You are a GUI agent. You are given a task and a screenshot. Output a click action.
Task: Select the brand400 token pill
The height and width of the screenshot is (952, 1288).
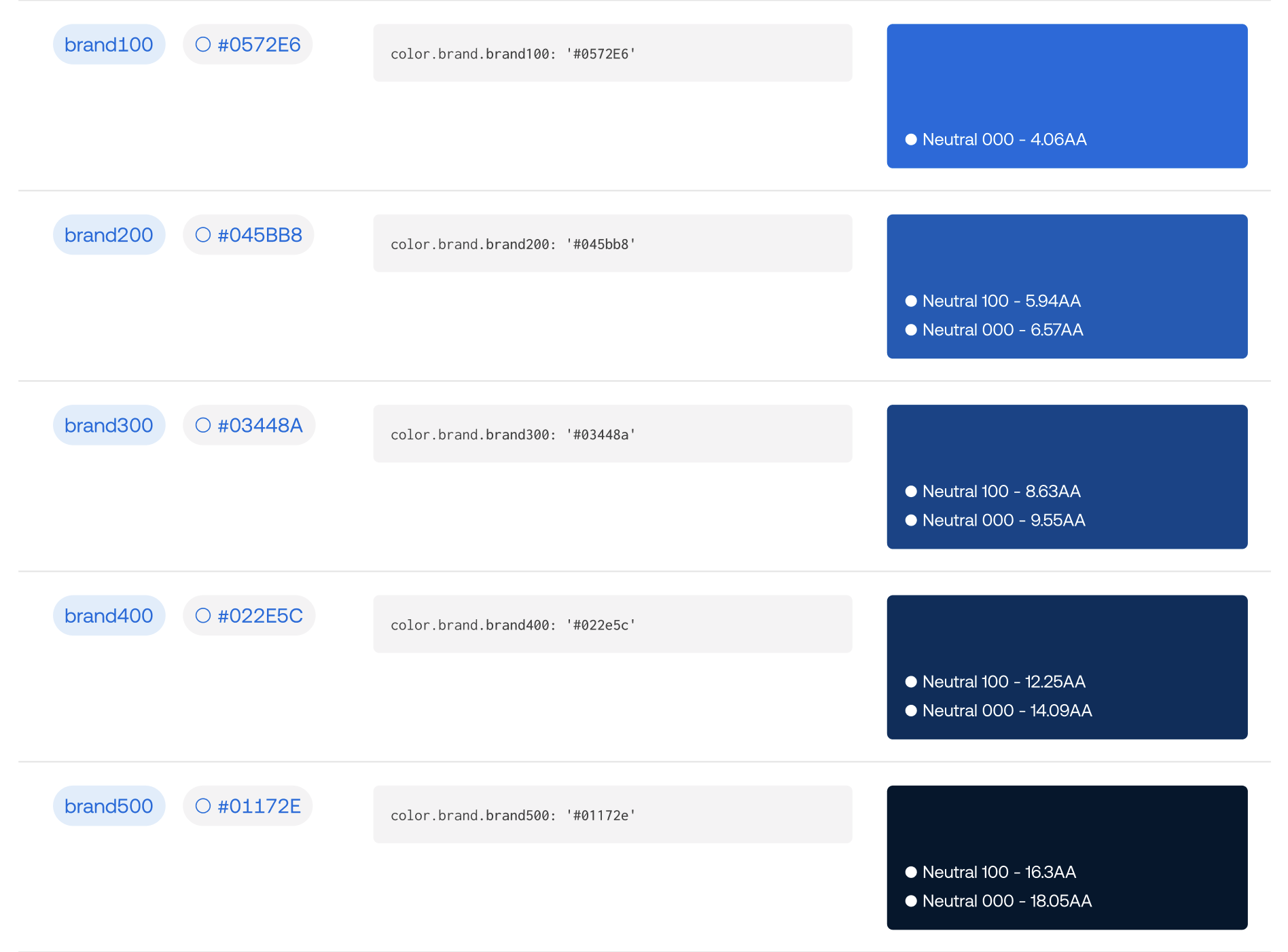109,615
